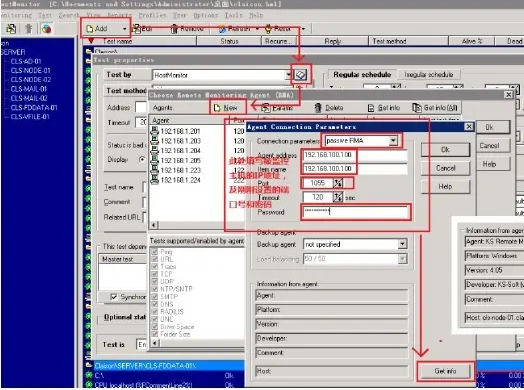Screen dimensions: 524x390
Task: Click Help in Agent Connection Parameters dialog
Action: pos(445,186)
